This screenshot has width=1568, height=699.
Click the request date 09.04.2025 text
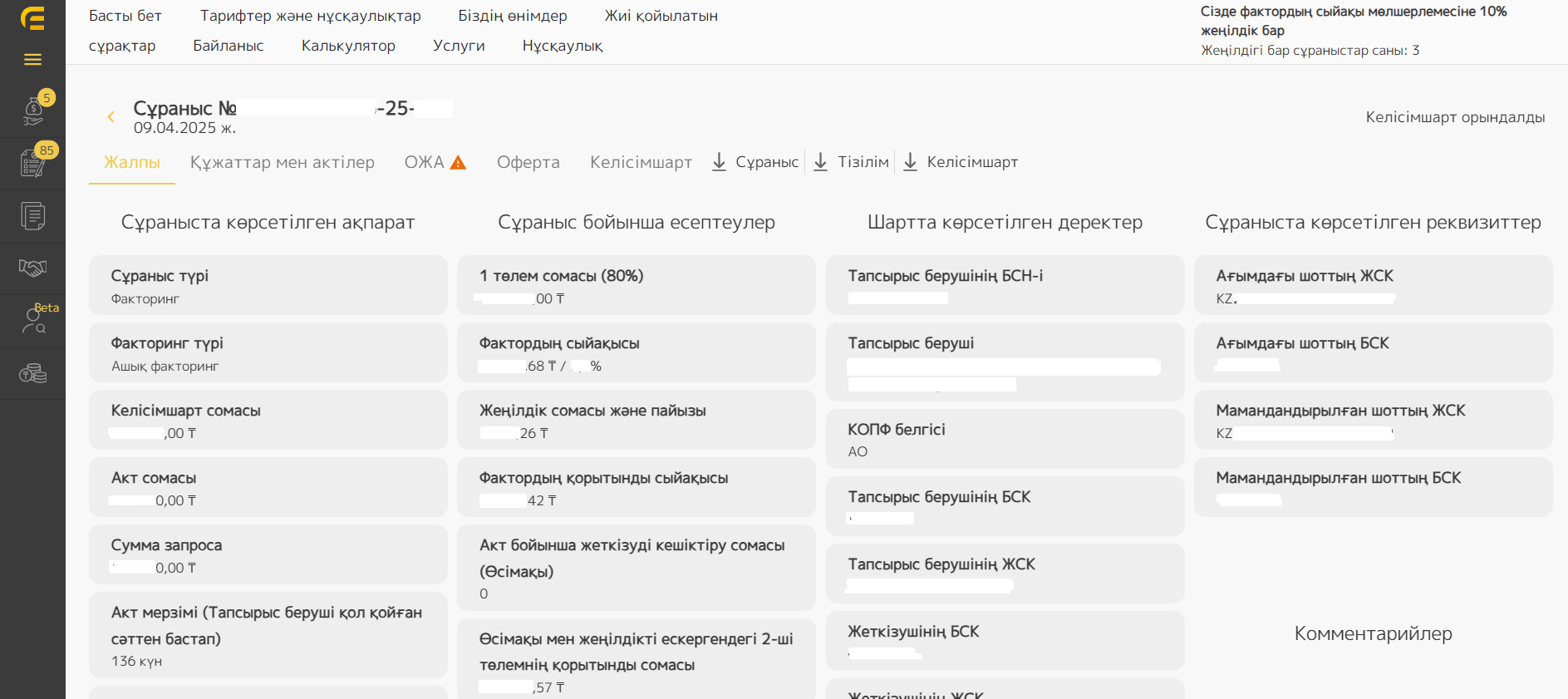point(184,128)
